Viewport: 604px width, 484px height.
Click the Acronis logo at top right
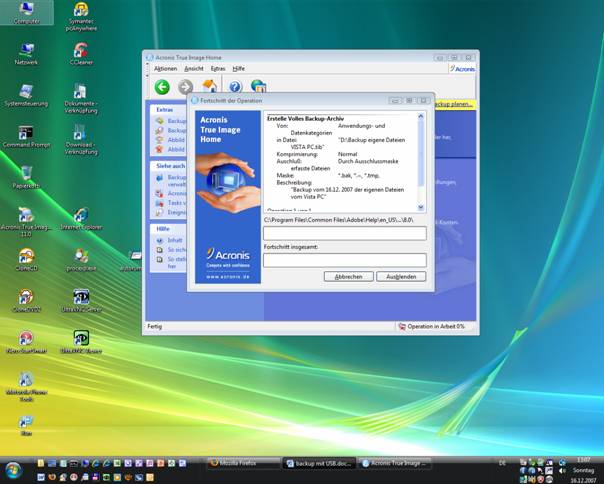click(463, 69)
